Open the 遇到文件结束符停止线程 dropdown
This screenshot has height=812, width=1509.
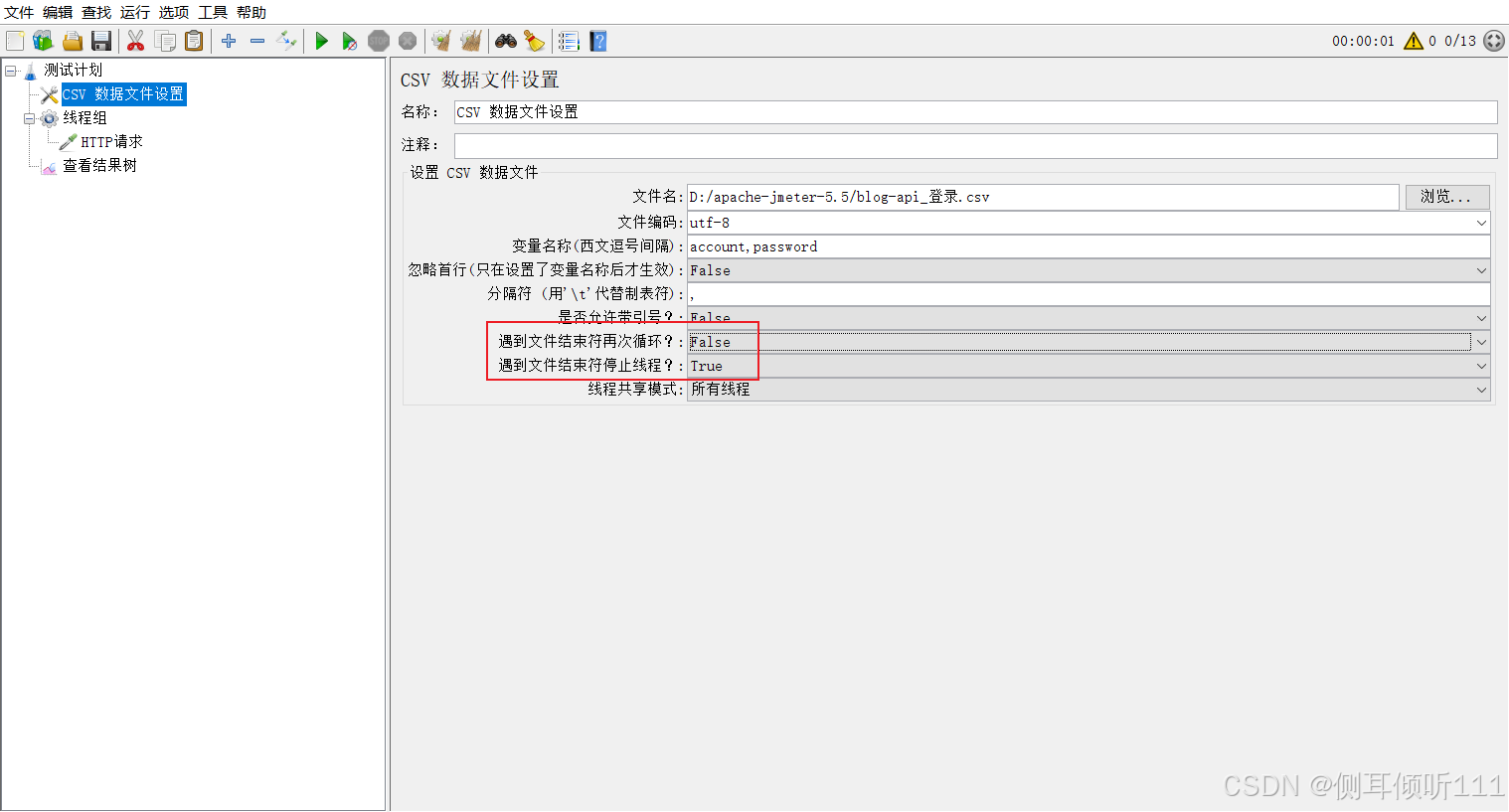point(1089,366)
